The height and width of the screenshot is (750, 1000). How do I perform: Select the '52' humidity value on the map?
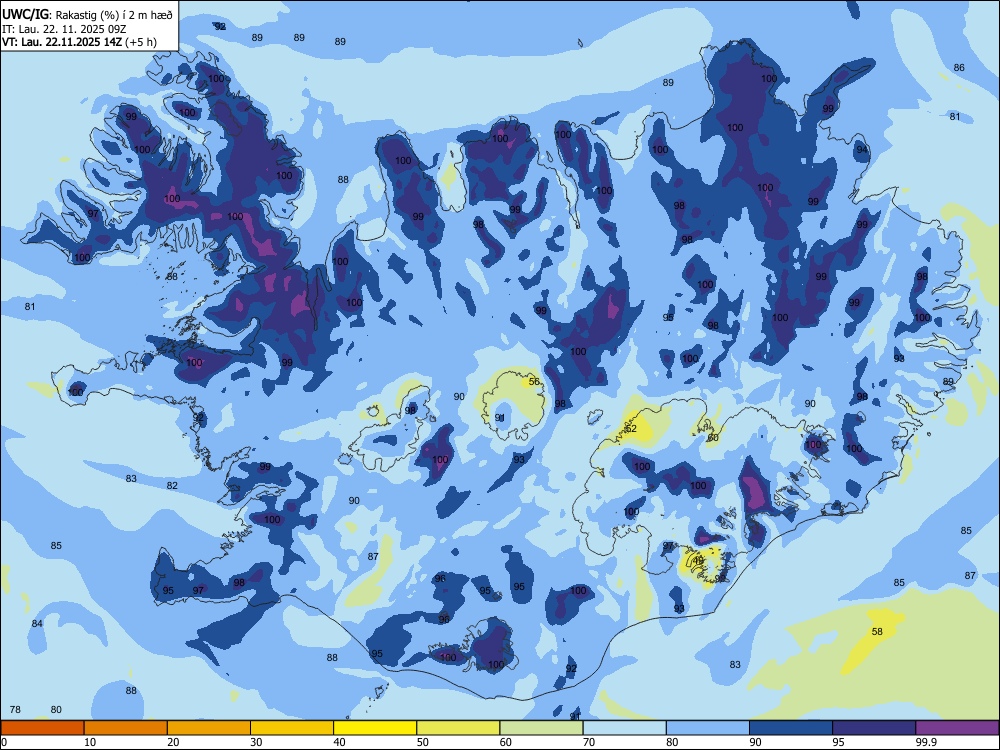pyautogui.click(x=631, y=429)
